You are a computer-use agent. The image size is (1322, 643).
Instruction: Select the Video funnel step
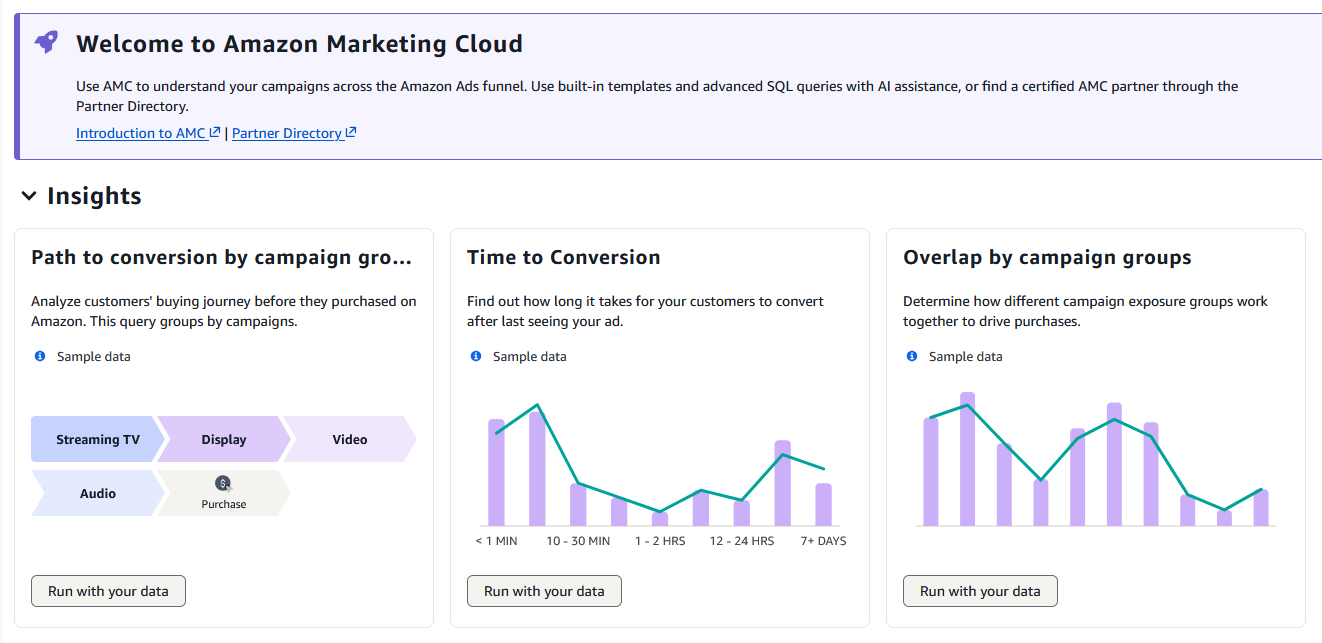pyautogui.click(x=350, y=439)
